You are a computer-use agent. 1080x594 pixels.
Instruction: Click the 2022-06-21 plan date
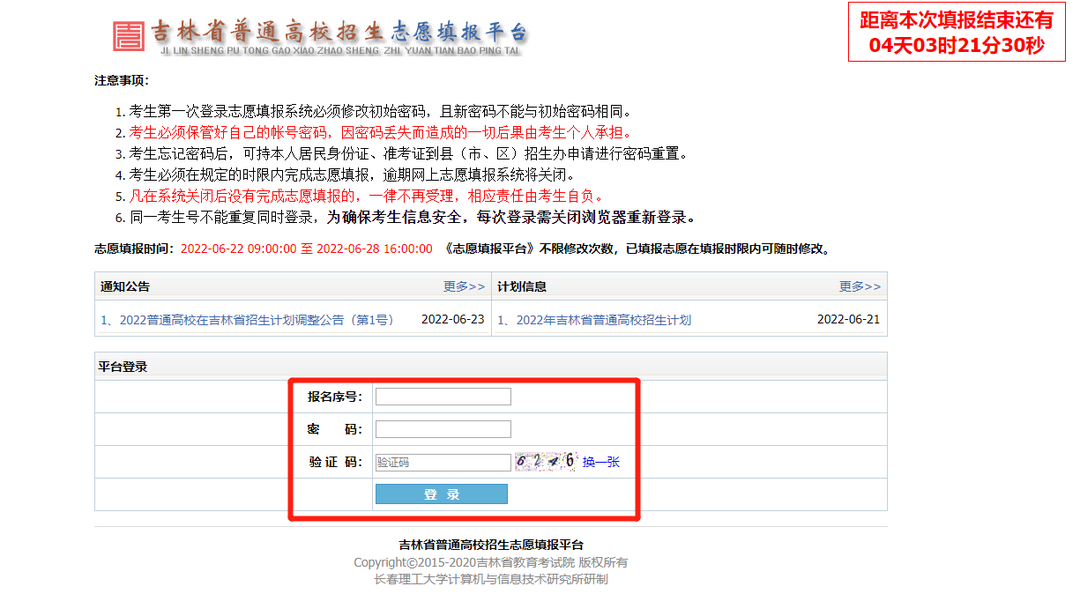848,320
